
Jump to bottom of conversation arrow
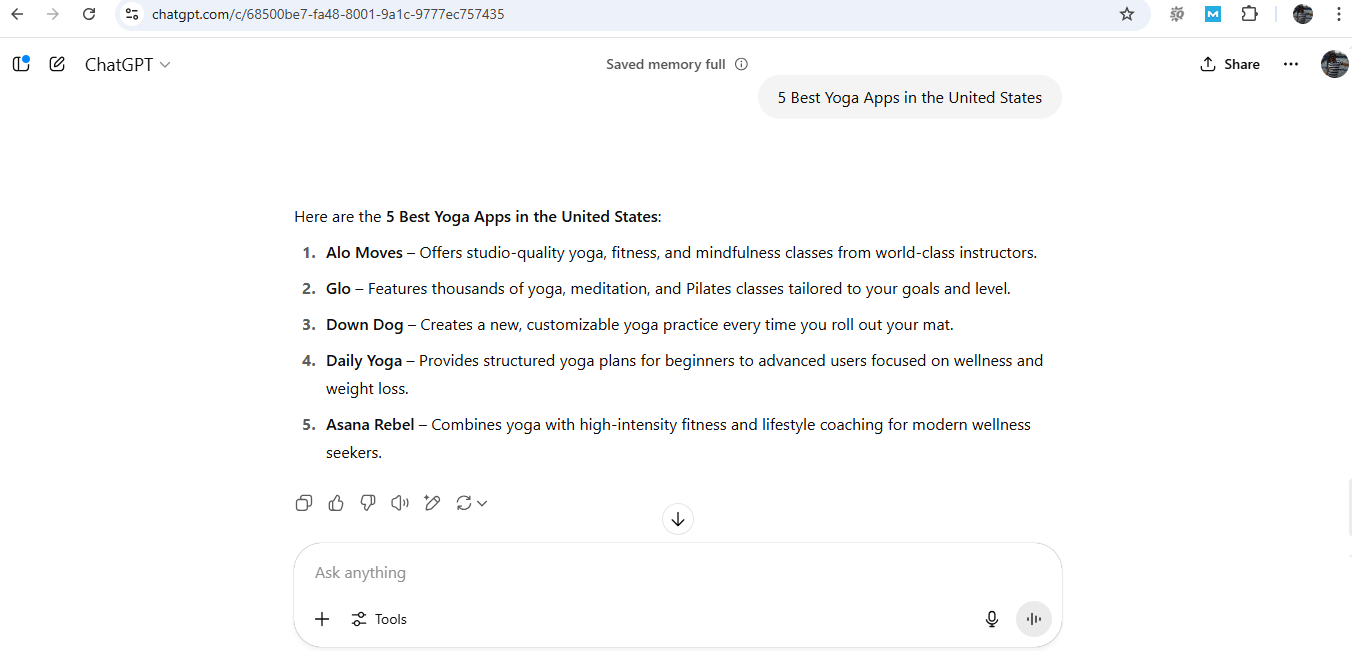tap(678, 519)
